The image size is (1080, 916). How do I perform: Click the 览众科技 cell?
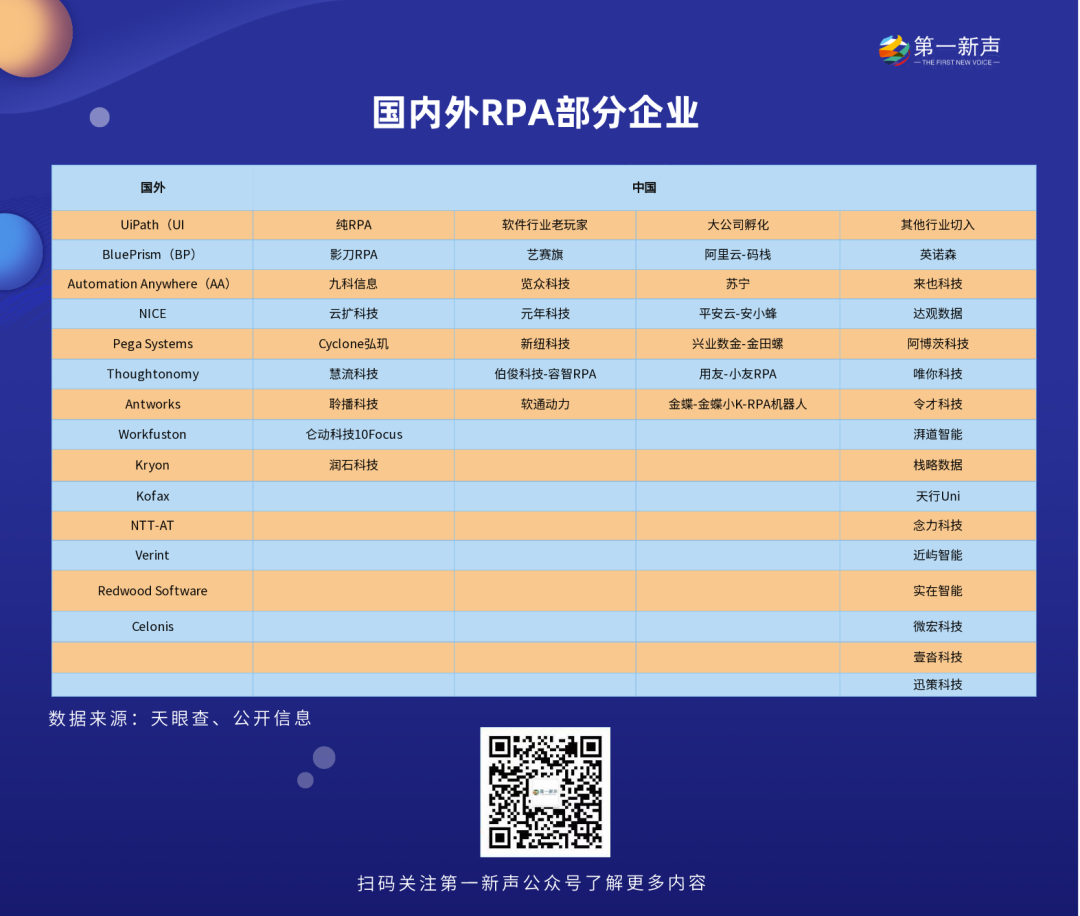pyautogui.click(x=545, y=284)
